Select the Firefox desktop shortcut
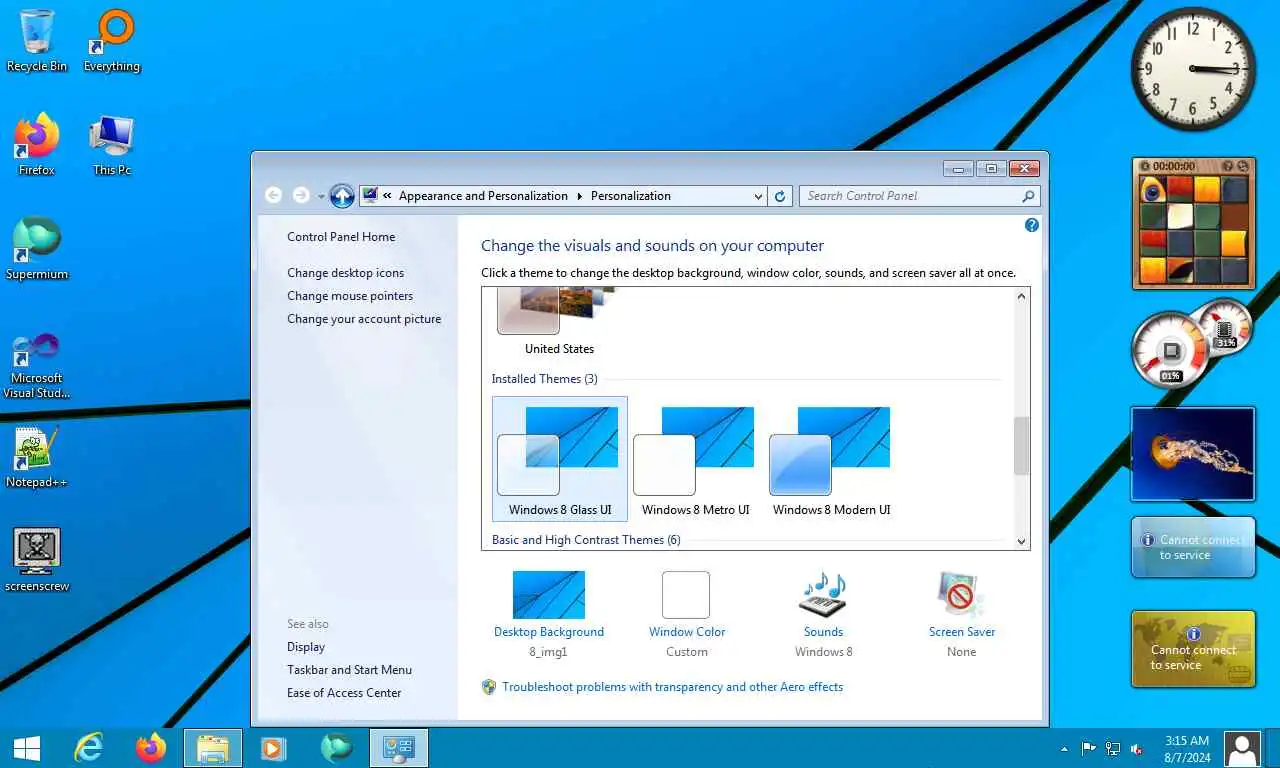 click(x=37, y=144)
